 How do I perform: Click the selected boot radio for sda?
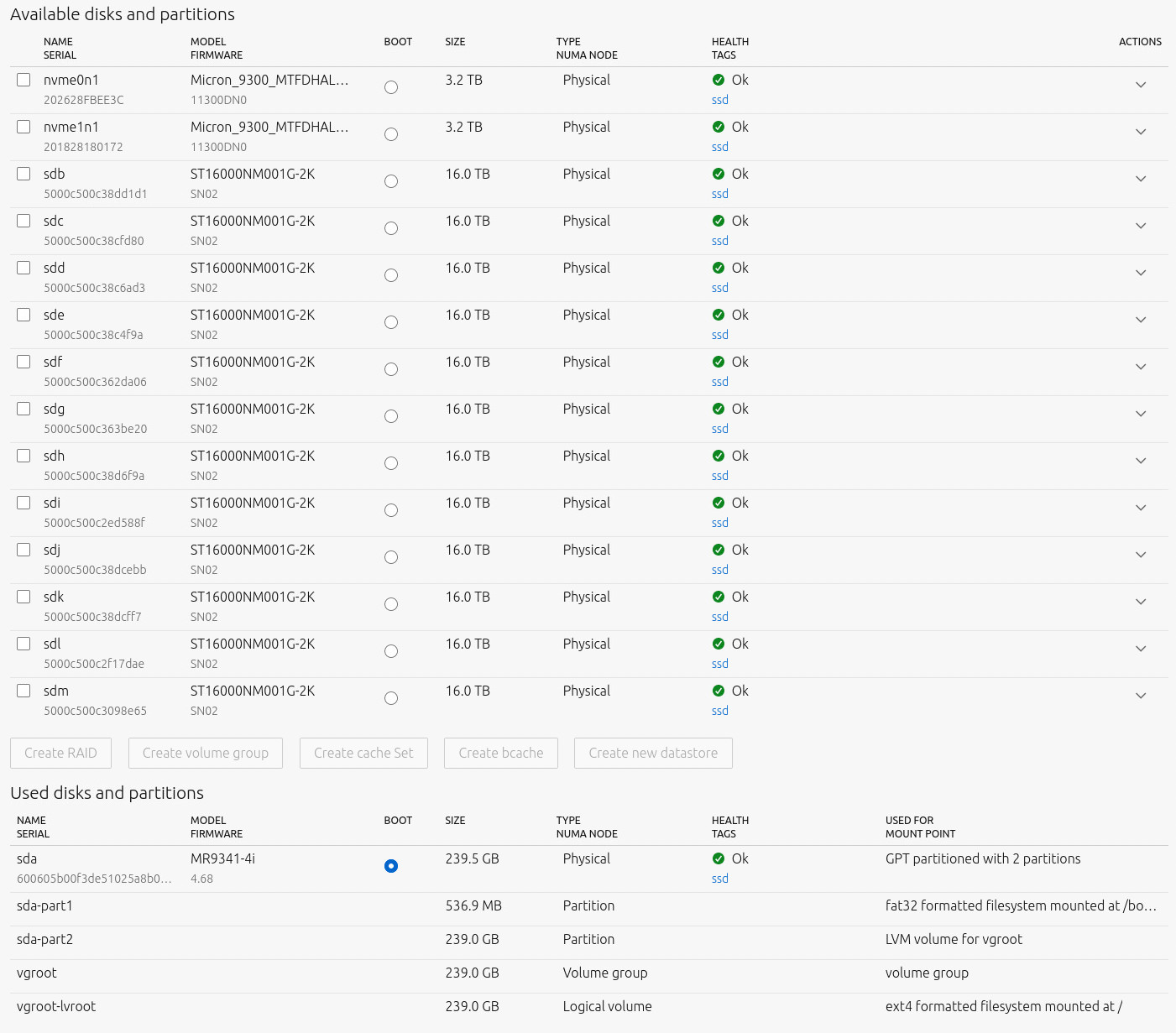pyautogui.click(x=391, y=866)
